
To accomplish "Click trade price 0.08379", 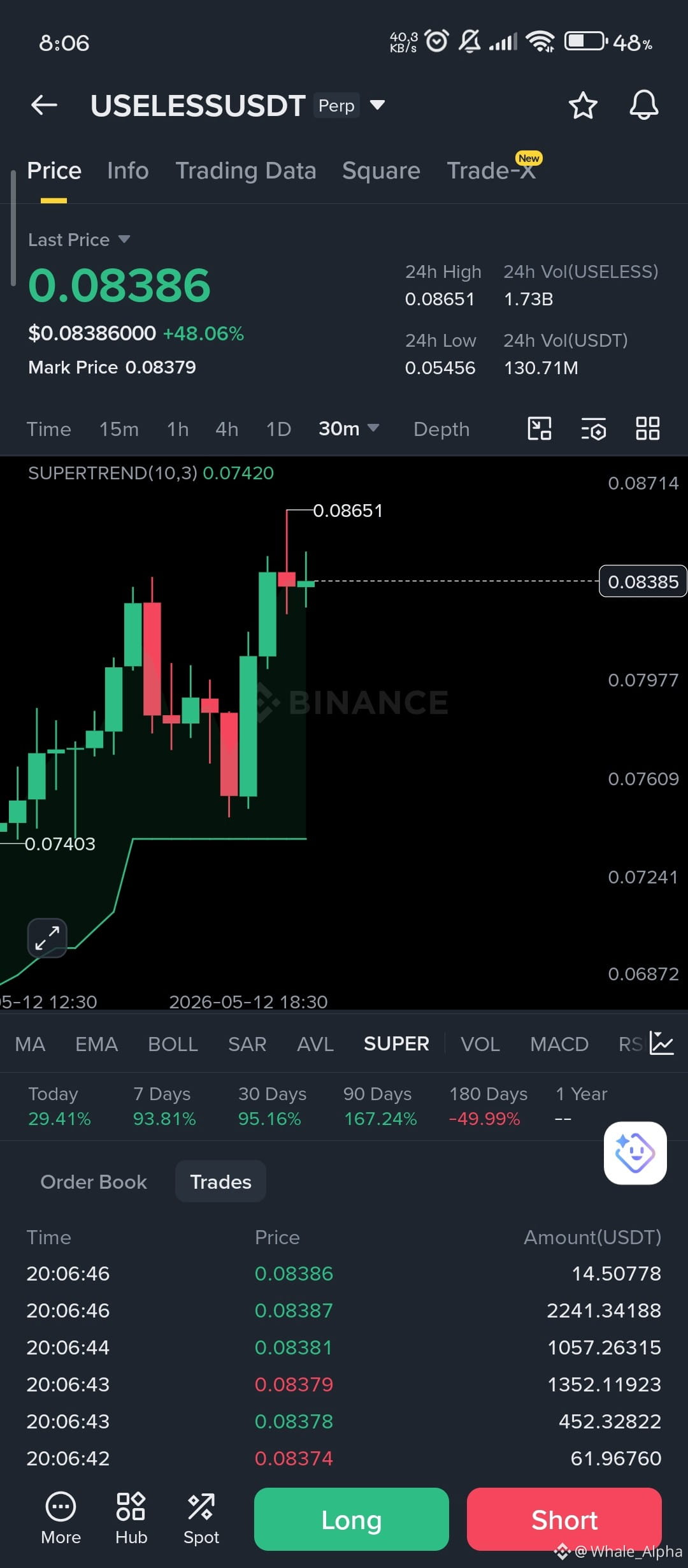I will coord(294,1384).
